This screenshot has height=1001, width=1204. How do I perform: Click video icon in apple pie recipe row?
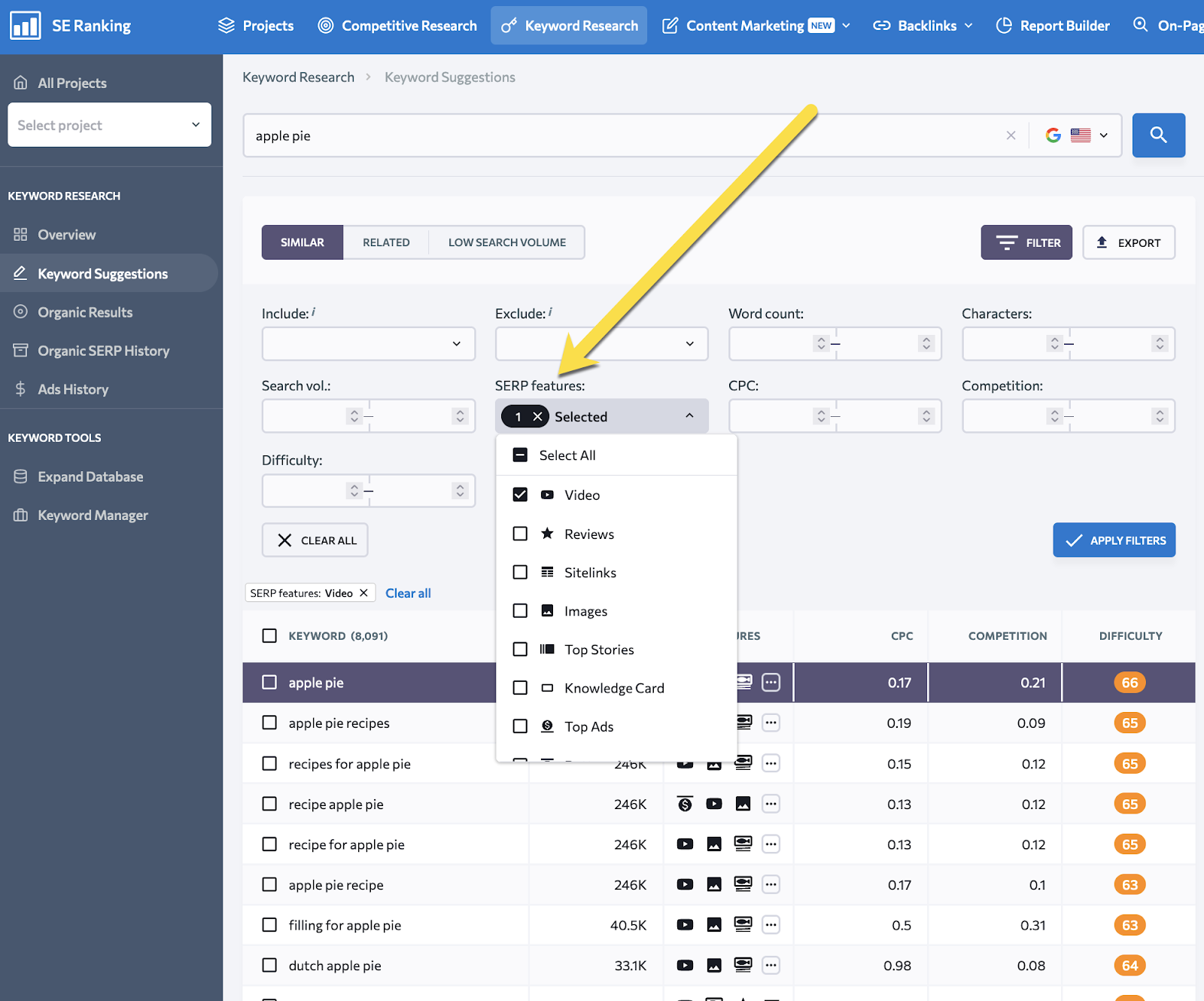pos(685,885)
